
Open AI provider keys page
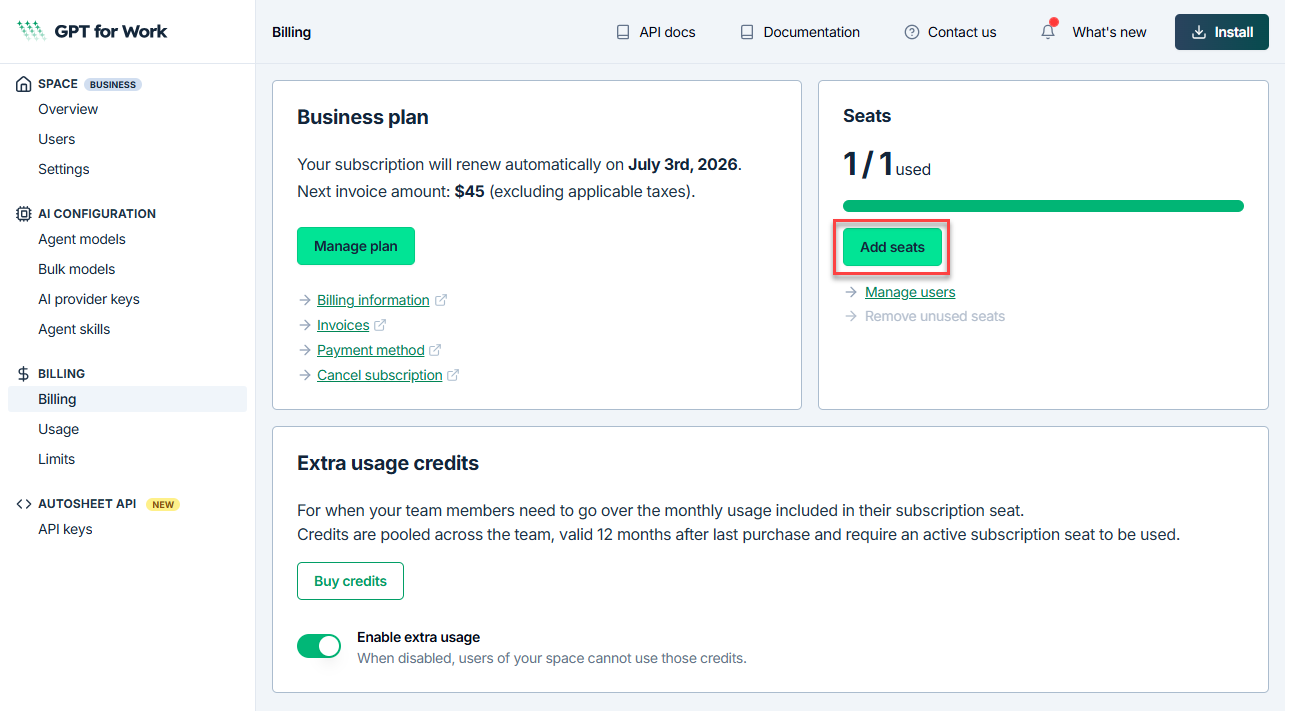pyautogui.click(x=89, y=299)
